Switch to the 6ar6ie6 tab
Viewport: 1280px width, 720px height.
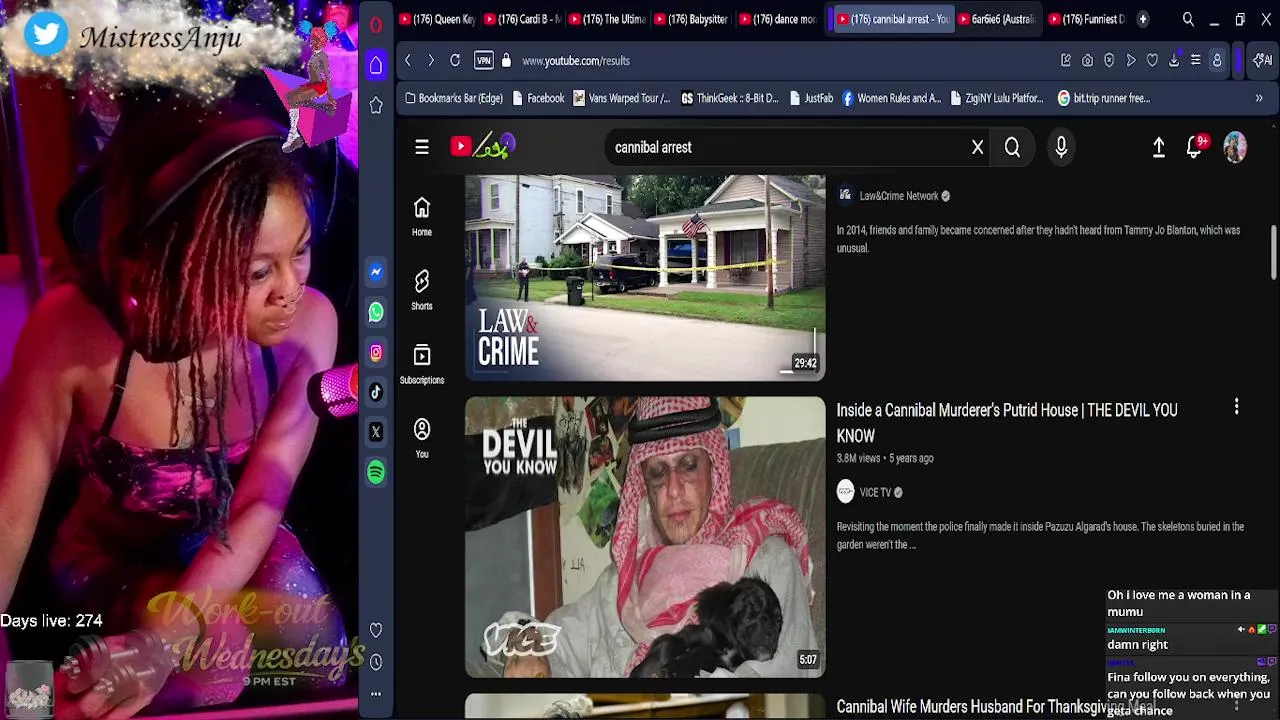997,19
